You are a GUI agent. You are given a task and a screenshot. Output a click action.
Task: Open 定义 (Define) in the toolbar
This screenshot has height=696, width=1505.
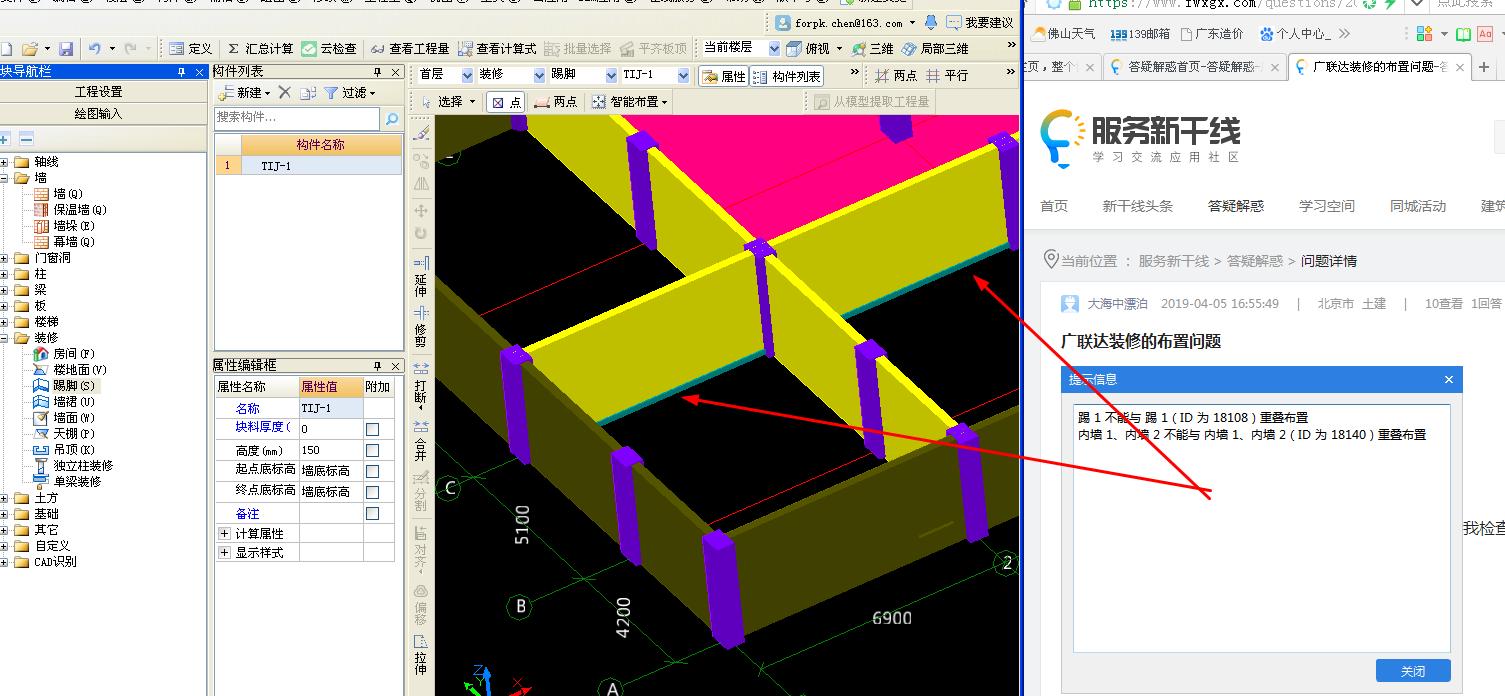(x=190, y=48)
